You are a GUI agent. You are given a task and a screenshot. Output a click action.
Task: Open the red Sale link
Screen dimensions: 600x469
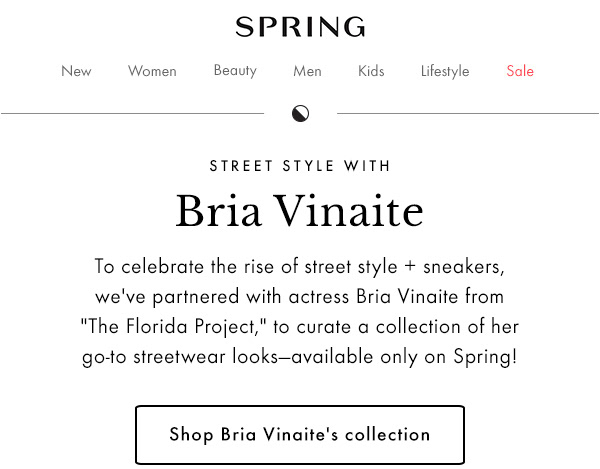520,71
